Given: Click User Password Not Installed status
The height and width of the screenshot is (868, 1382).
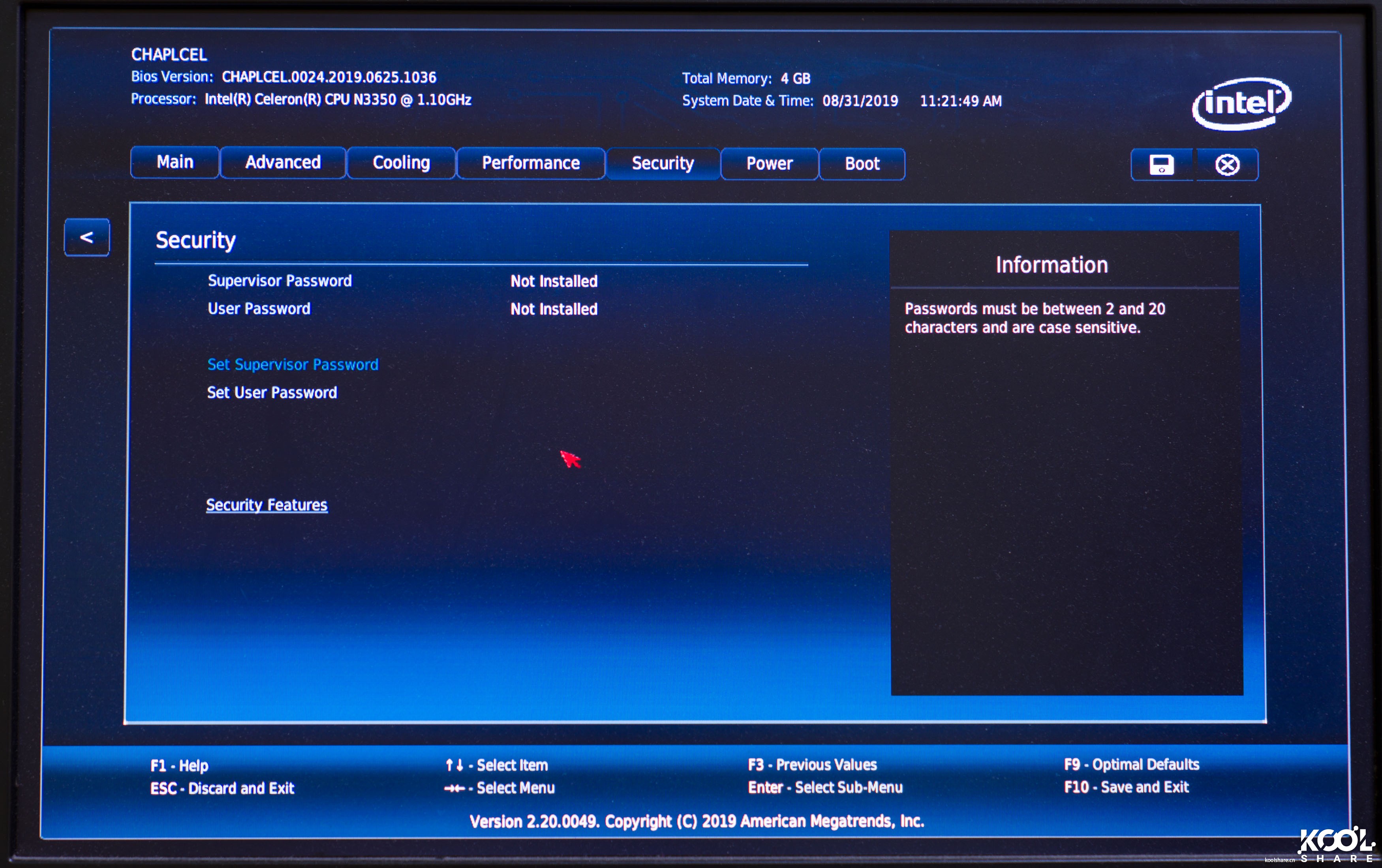Looking at the screenshot, I should [x=554, y=310].
